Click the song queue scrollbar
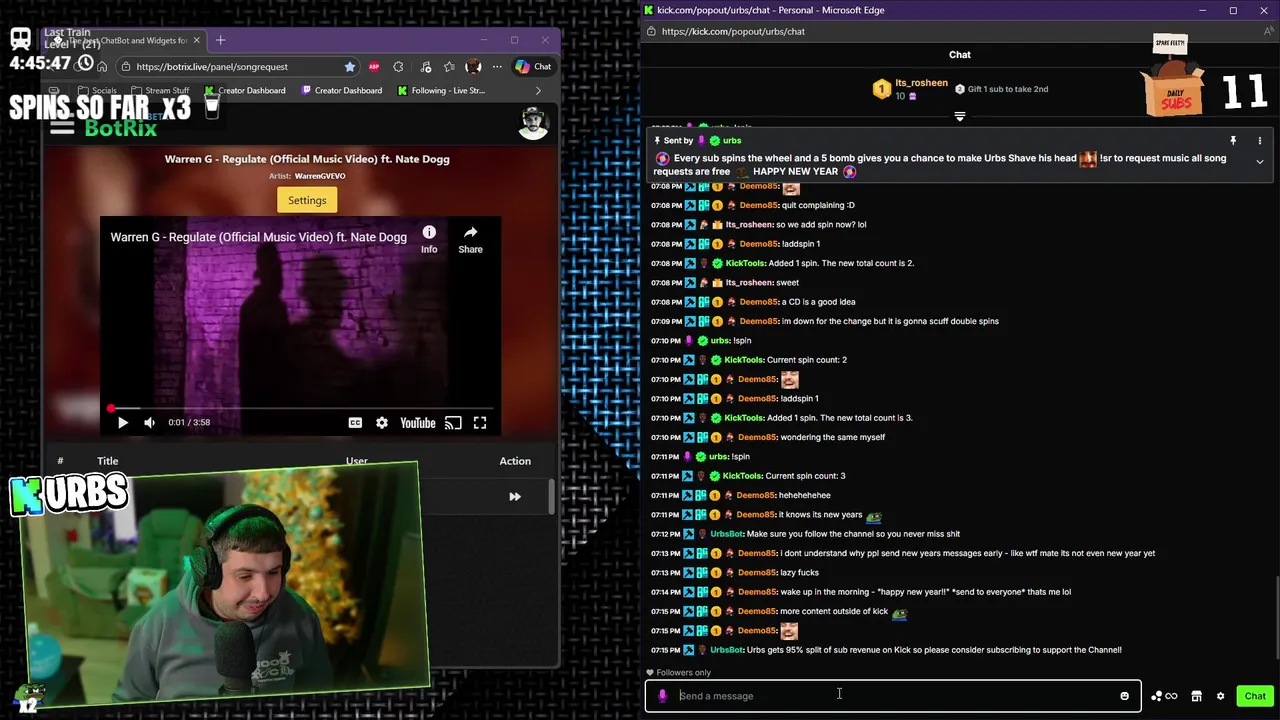Image resolution: width=1280 pixels, height=720 pixels. pos(550,497)
